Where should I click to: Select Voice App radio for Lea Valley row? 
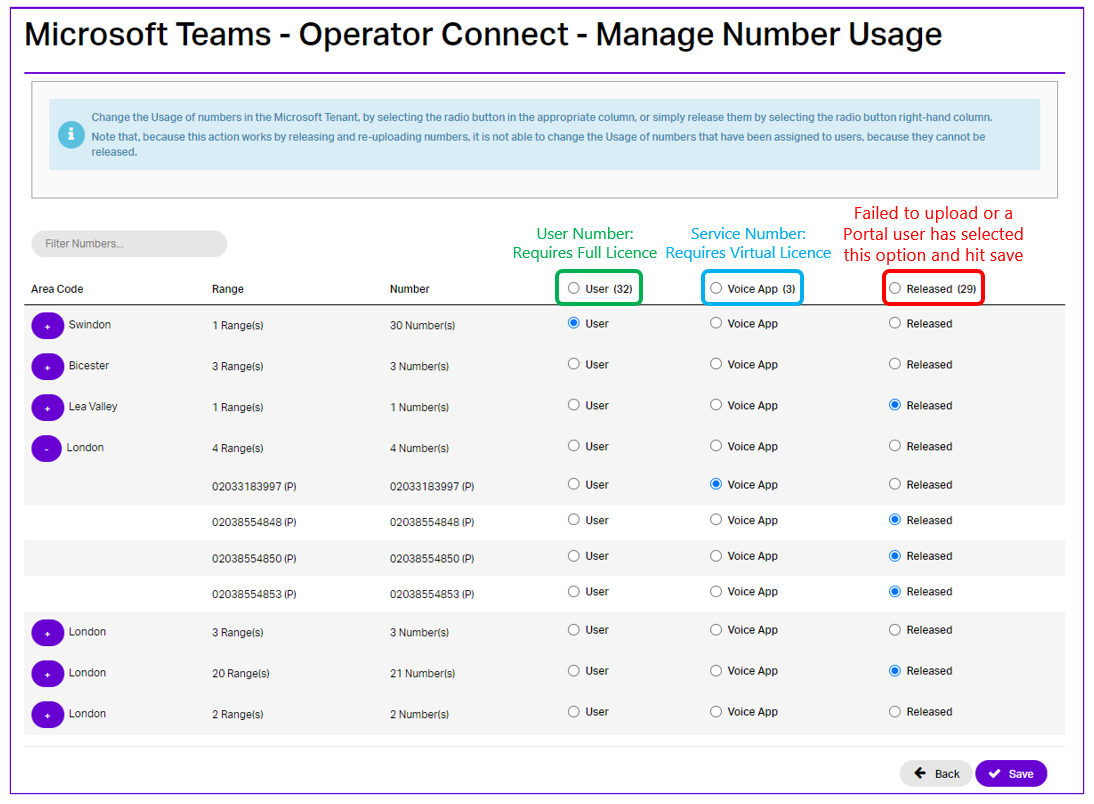[x=716, y=405]
